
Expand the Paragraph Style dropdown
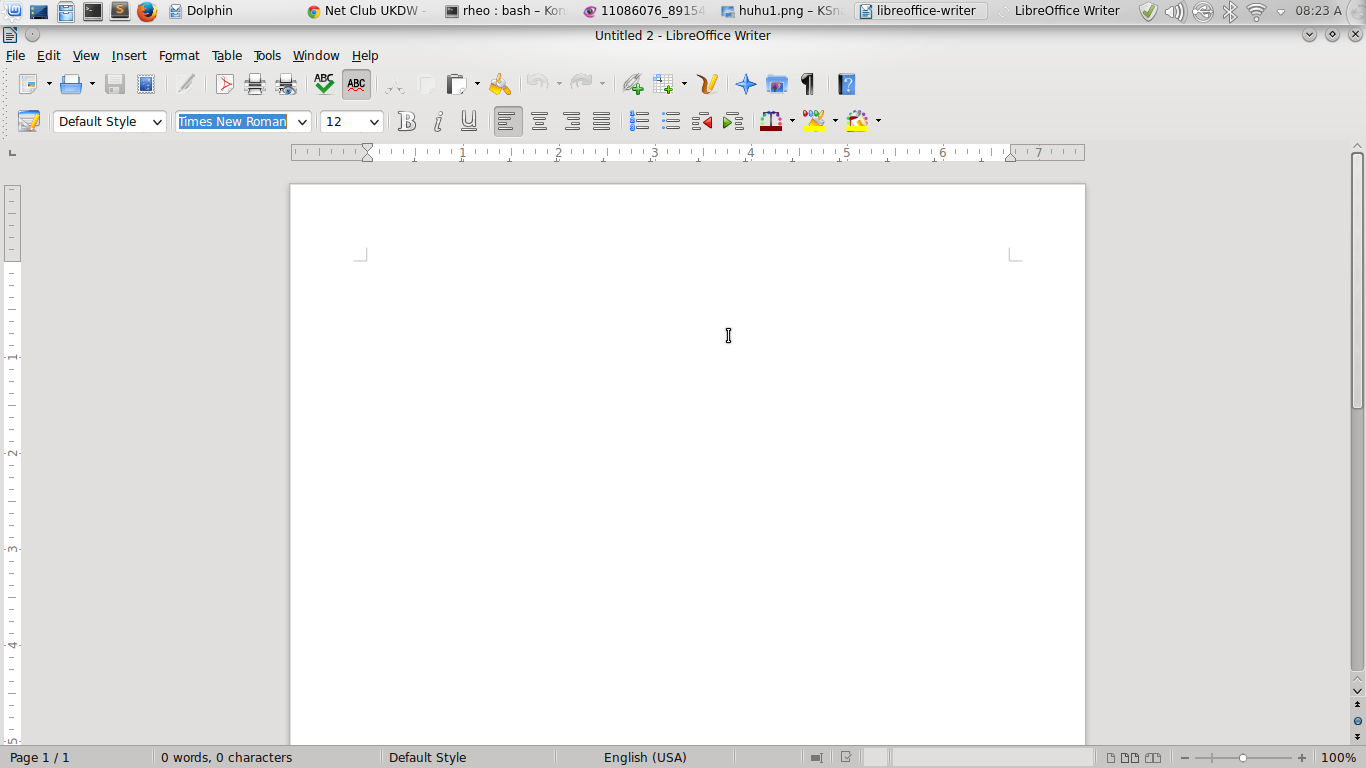pos(157,122)
